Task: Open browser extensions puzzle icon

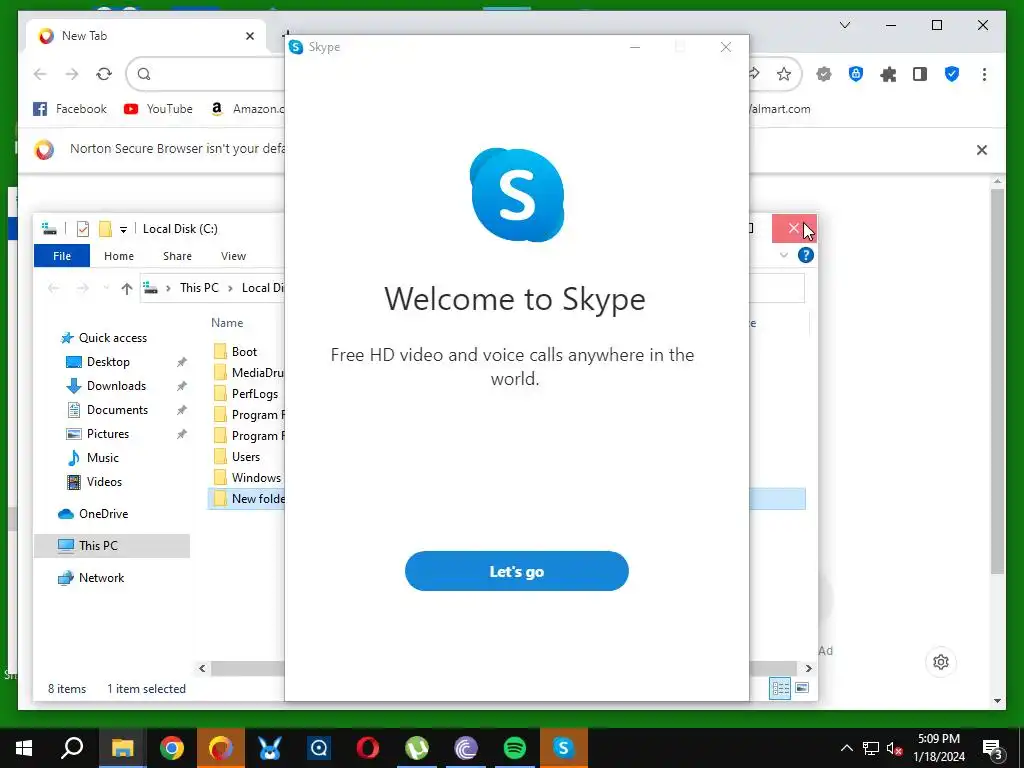Action: (x=888, y=74)
